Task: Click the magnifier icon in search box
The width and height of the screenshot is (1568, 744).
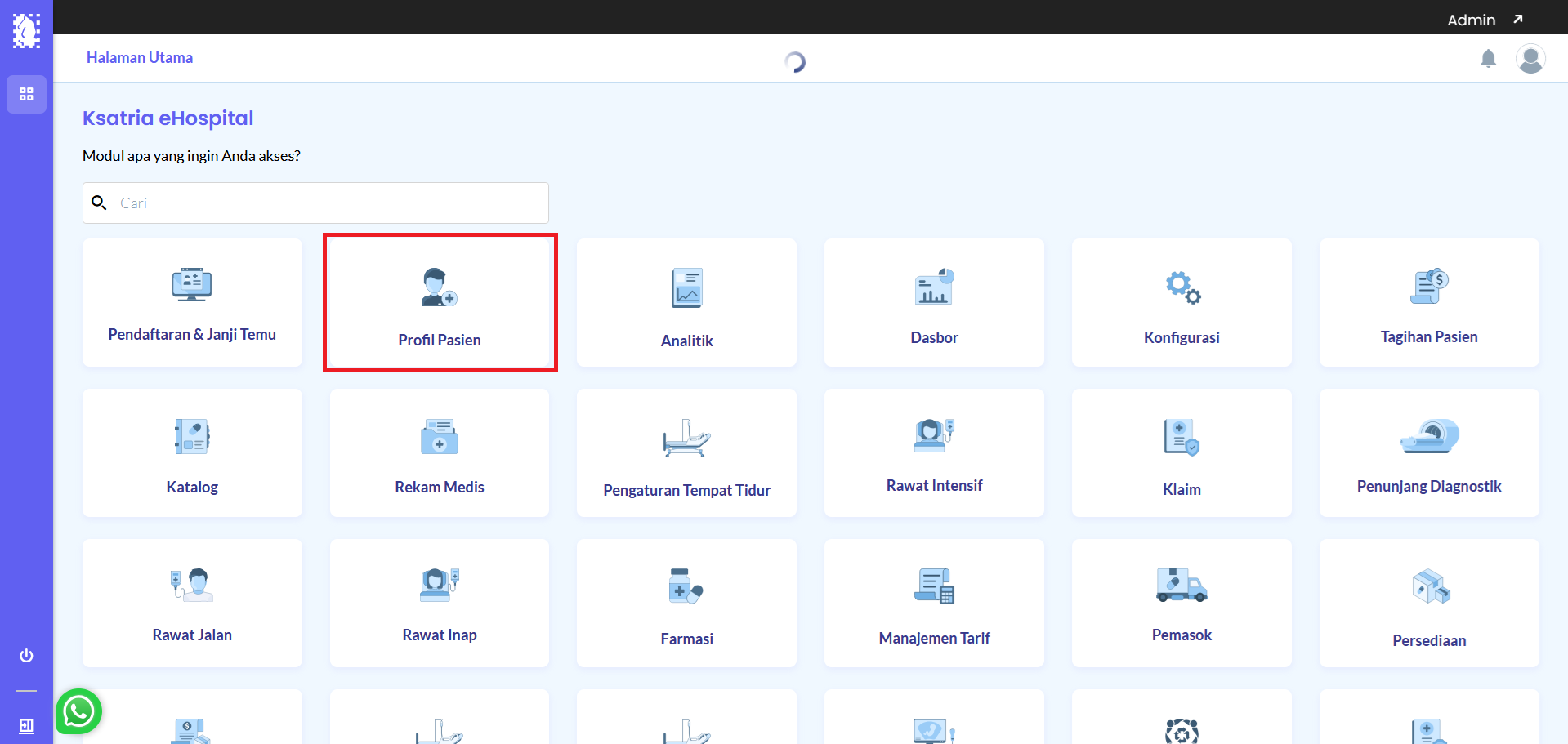Action: pyautogui.click(x=99, y=203)
